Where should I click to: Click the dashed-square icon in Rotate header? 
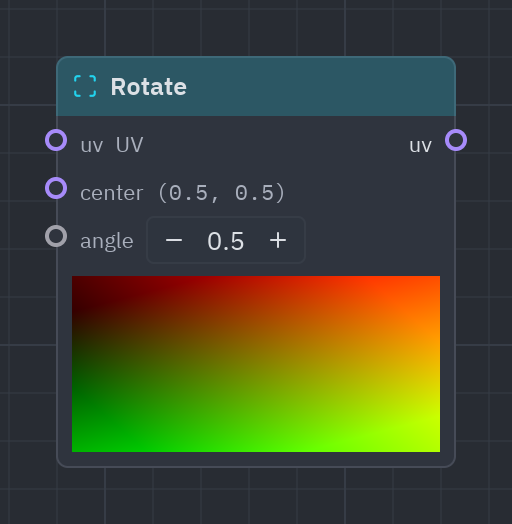pyautogui.click(x=85, y=86)
